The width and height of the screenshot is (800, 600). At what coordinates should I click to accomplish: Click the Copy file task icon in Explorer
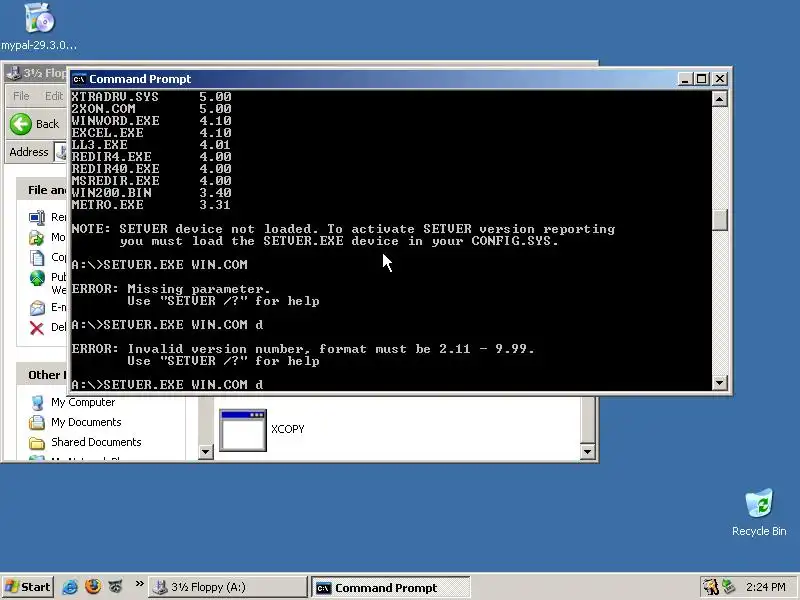pyautogui.click(x=37, y=258)
